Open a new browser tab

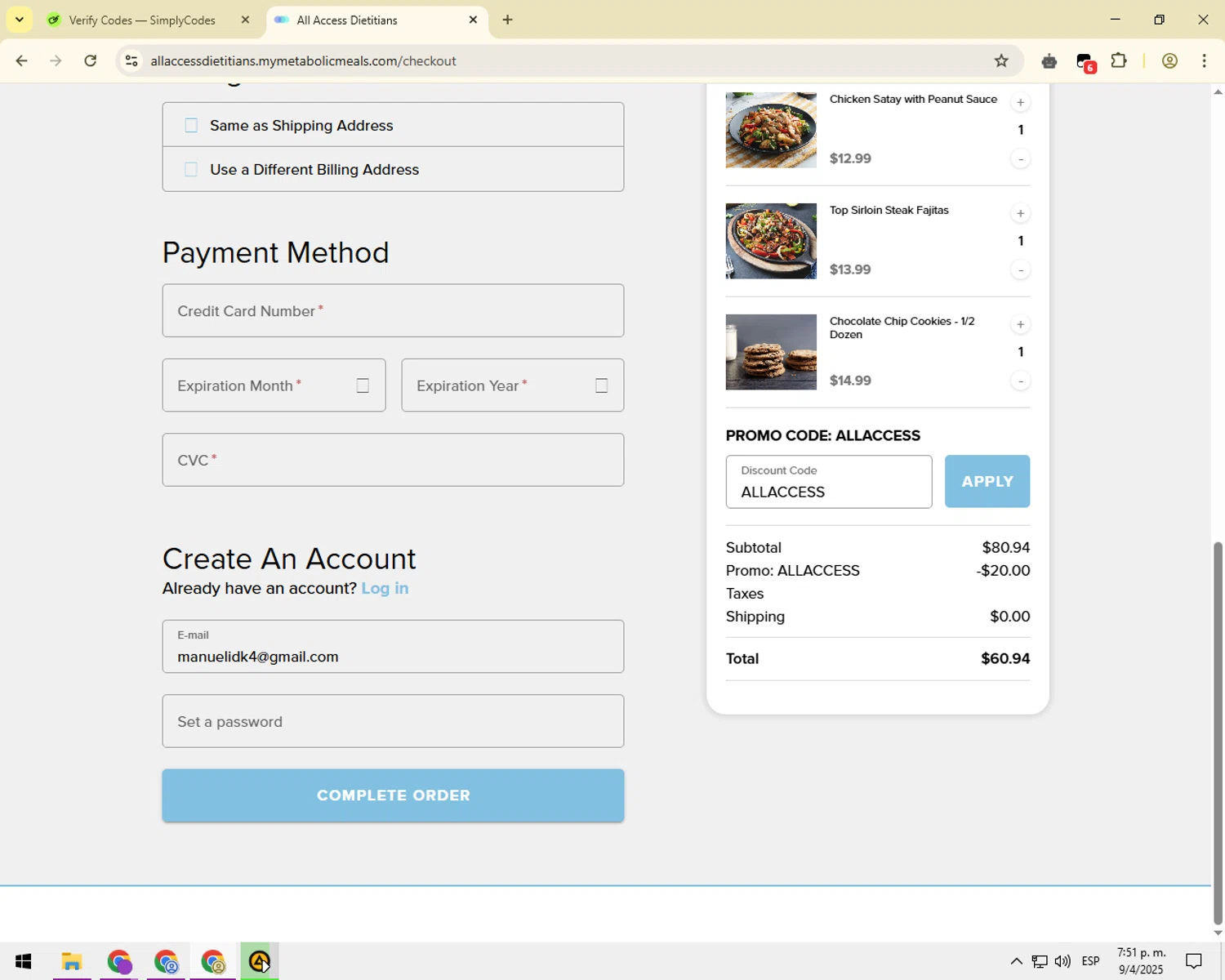coord(507,20)
